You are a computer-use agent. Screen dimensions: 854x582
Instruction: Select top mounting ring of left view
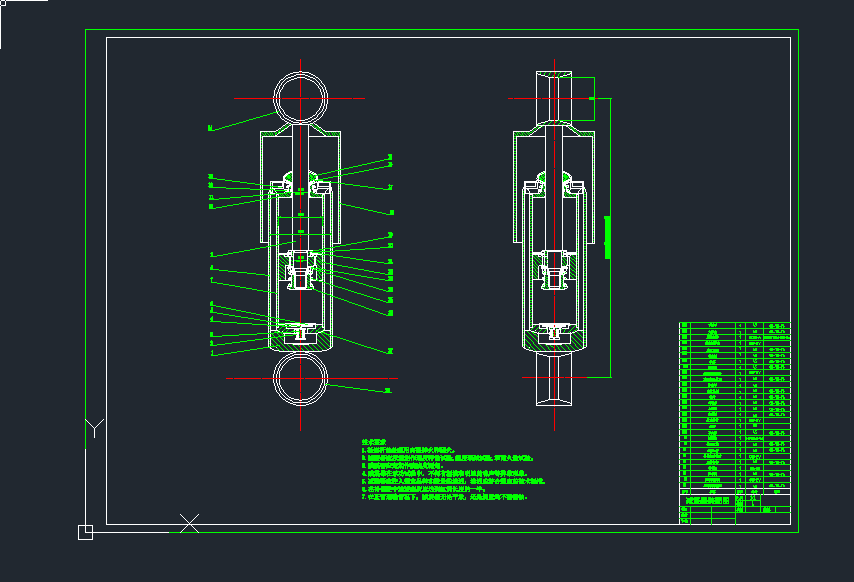click(301, 98)
